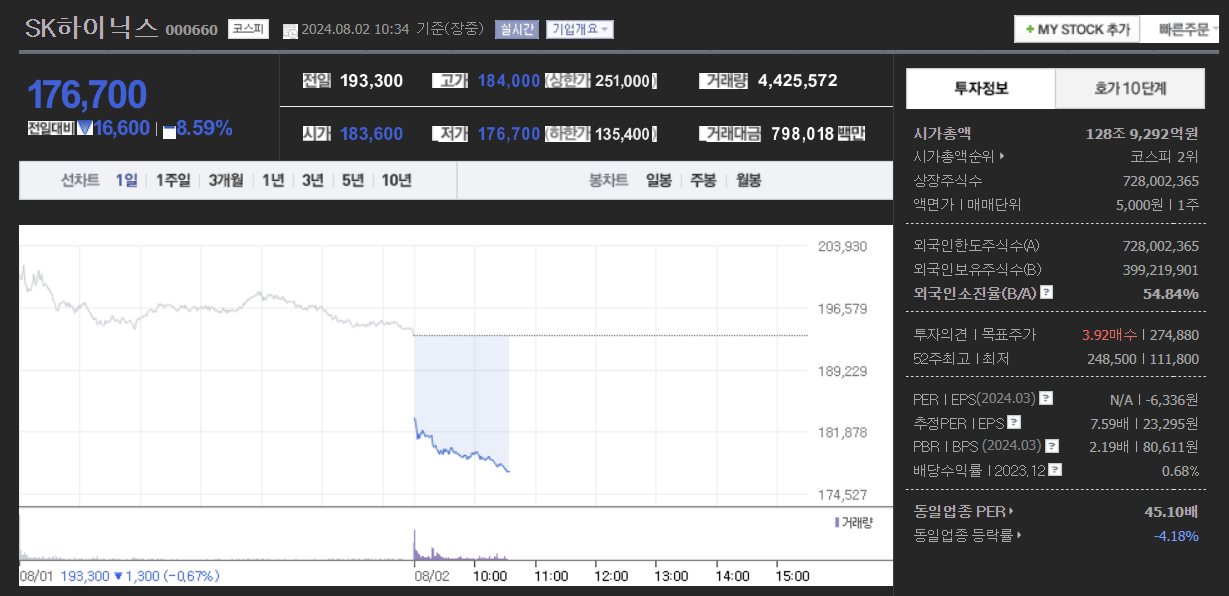1229x596 pixels.
Task: Open the 기업개요 dropdown
Action: click(578, 29)
